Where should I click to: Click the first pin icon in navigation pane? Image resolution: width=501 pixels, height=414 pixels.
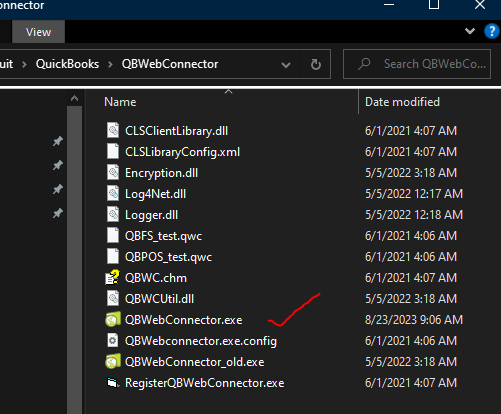(58, 141)
